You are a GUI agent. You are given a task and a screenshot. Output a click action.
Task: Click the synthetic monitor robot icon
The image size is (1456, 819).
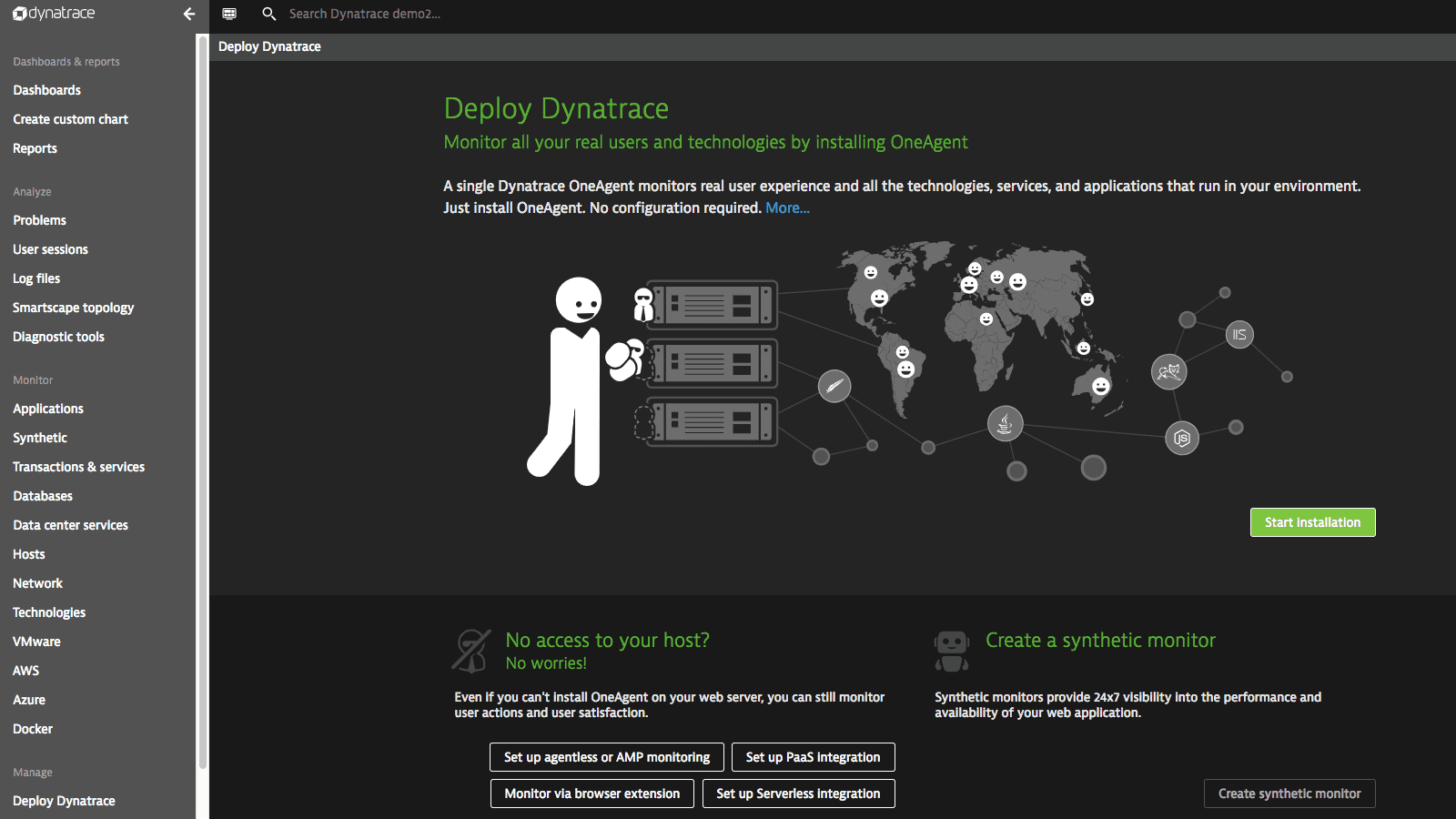(x=952, y=651)
